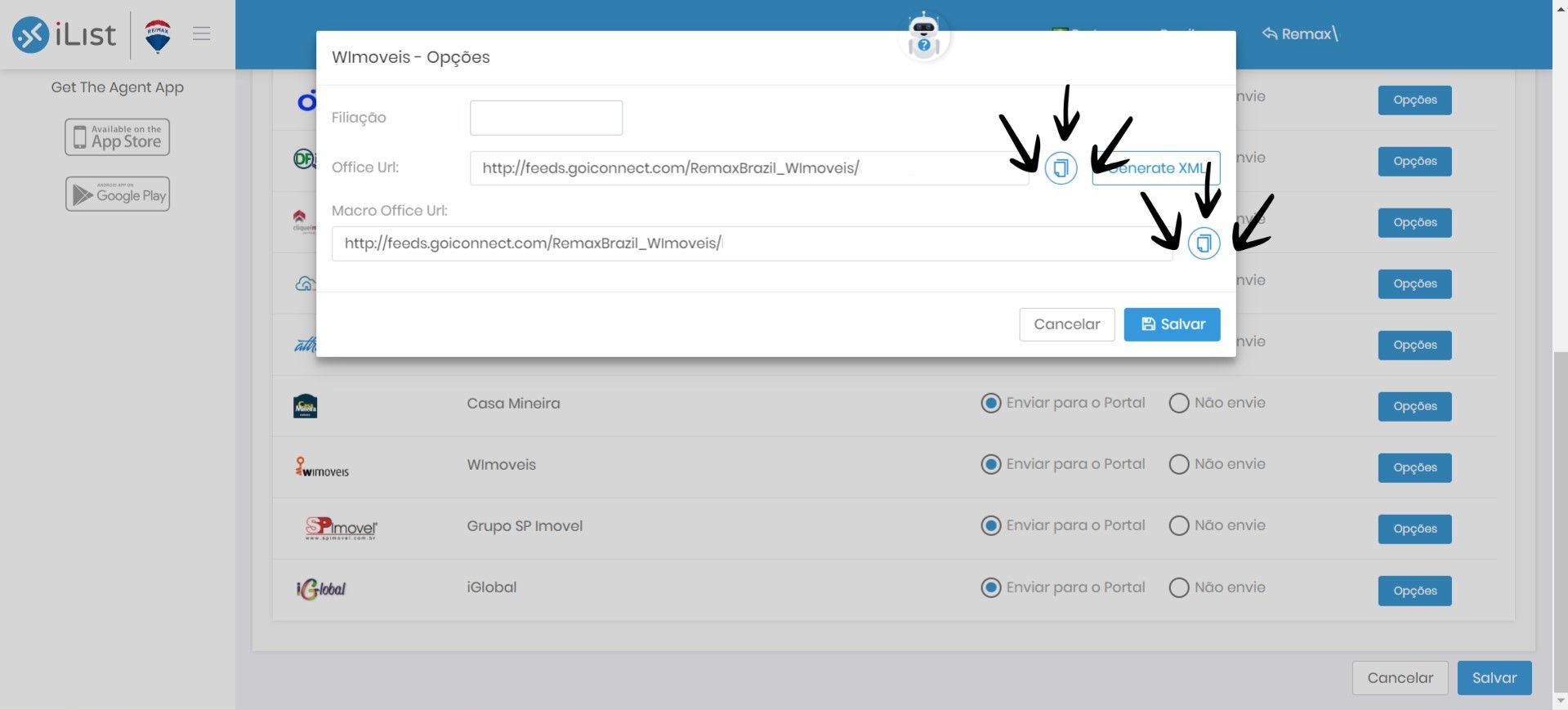
Task: Open the Google Play download badge
Action: click(118, 194)
